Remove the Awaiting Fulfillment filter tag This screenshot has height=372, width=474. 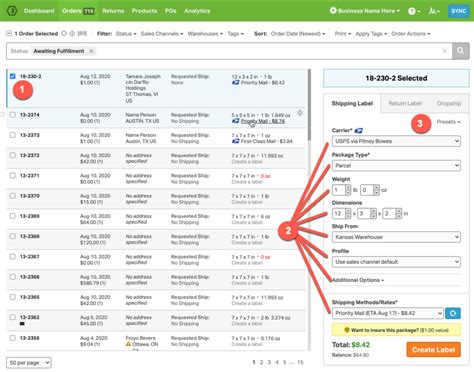tap(91, 51)
